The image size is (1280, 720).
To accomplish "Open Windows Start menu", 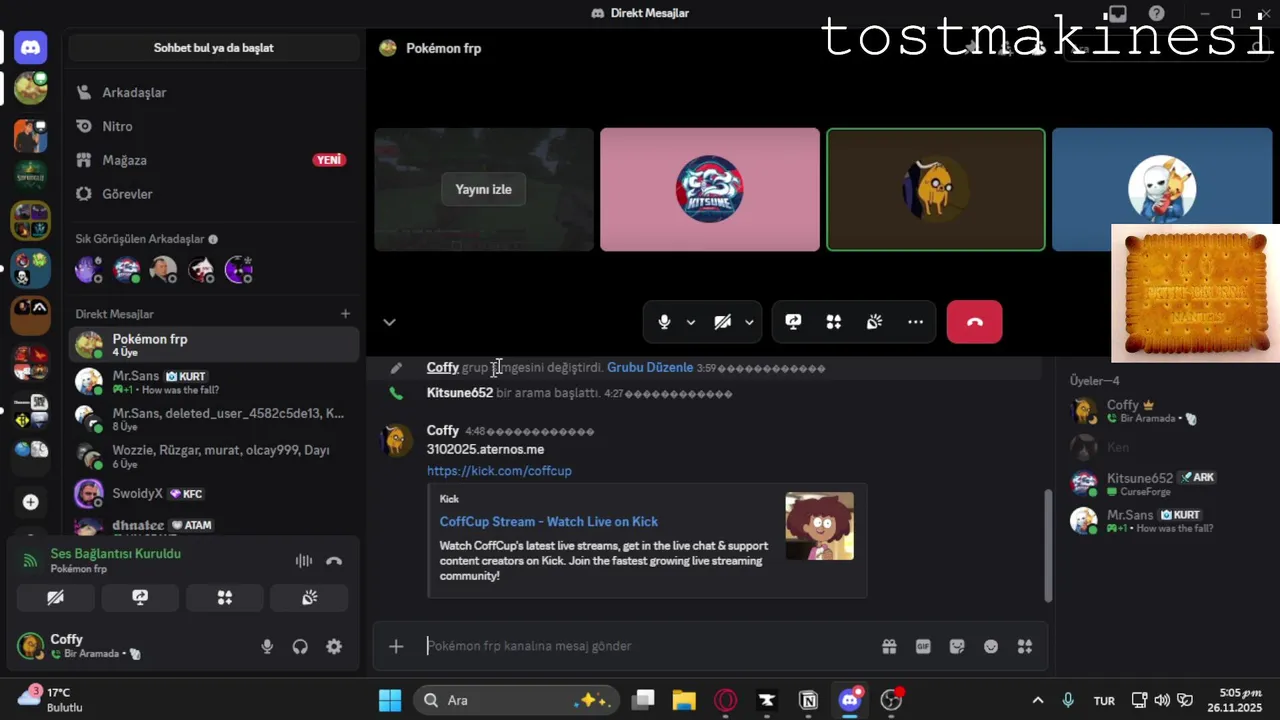I will tap(390, 700).
